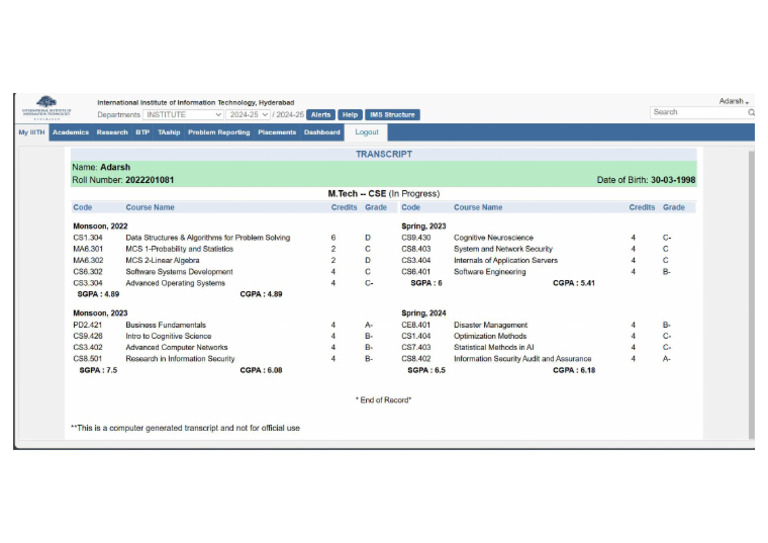Open the Research menu
The height and width of the screenshot is (543, 768).
click(x=112, y=132)
